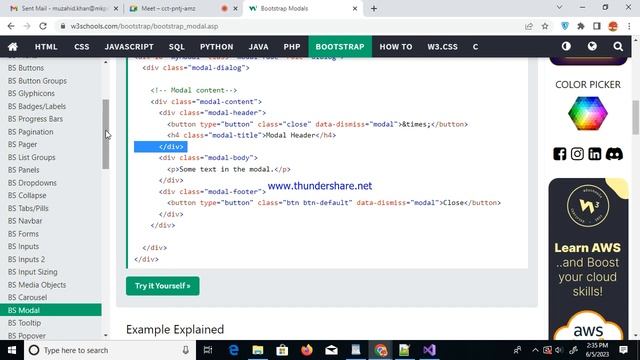The width and height of the screenshot is (640, 360).
Task: Toggle dark mode contrast icon
Action: coord(566,47)
